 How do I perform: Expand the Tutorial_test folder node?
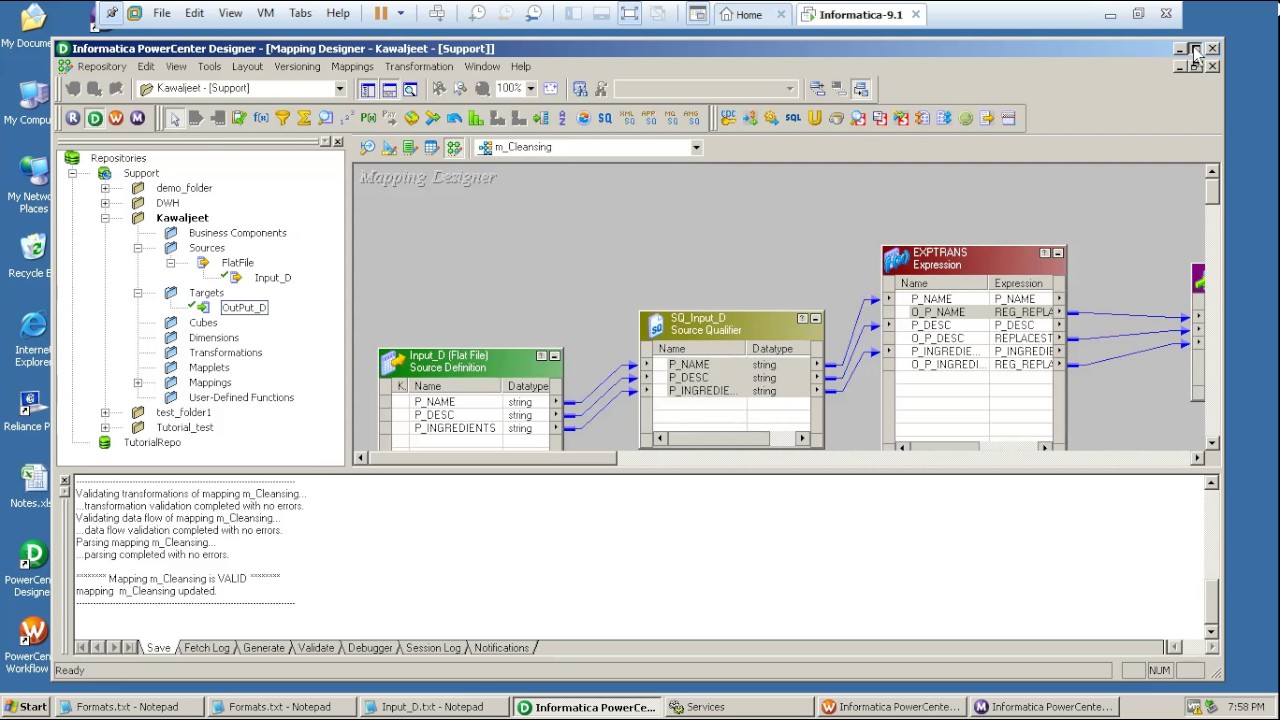pyautogui.click(x=105, y=428)
